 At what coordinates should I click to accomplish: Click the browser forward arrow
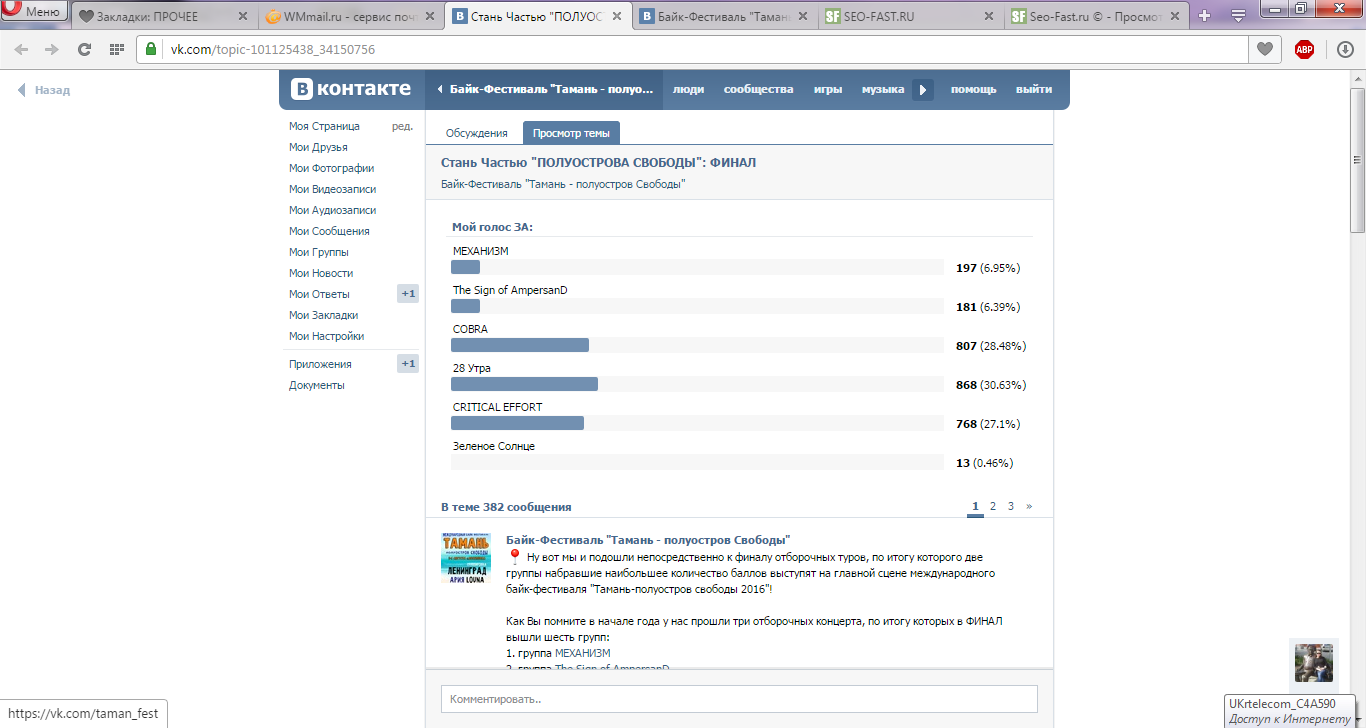(52, 49)
